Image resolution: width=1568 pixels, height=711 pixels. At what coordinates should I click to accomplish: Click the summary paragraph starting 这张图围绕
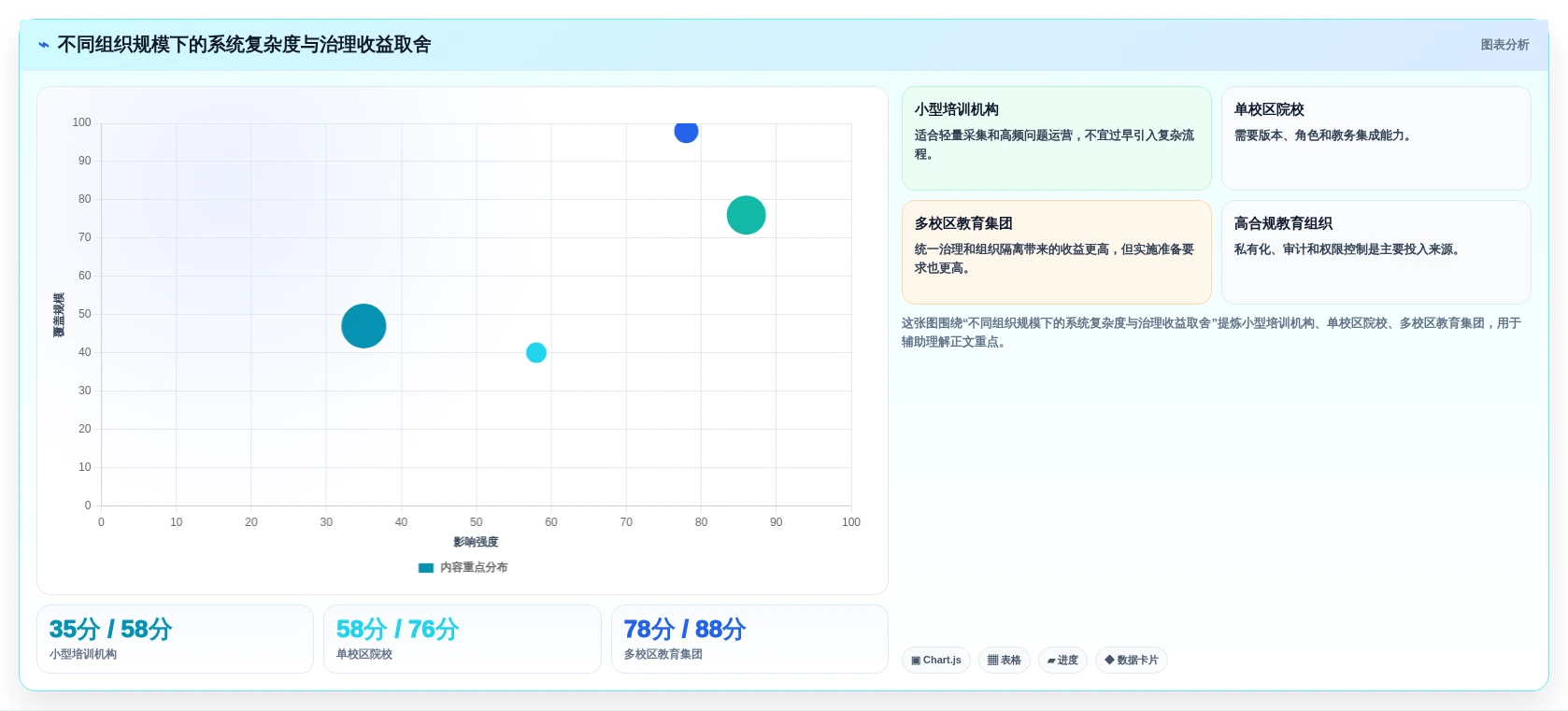click(x=1211, y=333)
